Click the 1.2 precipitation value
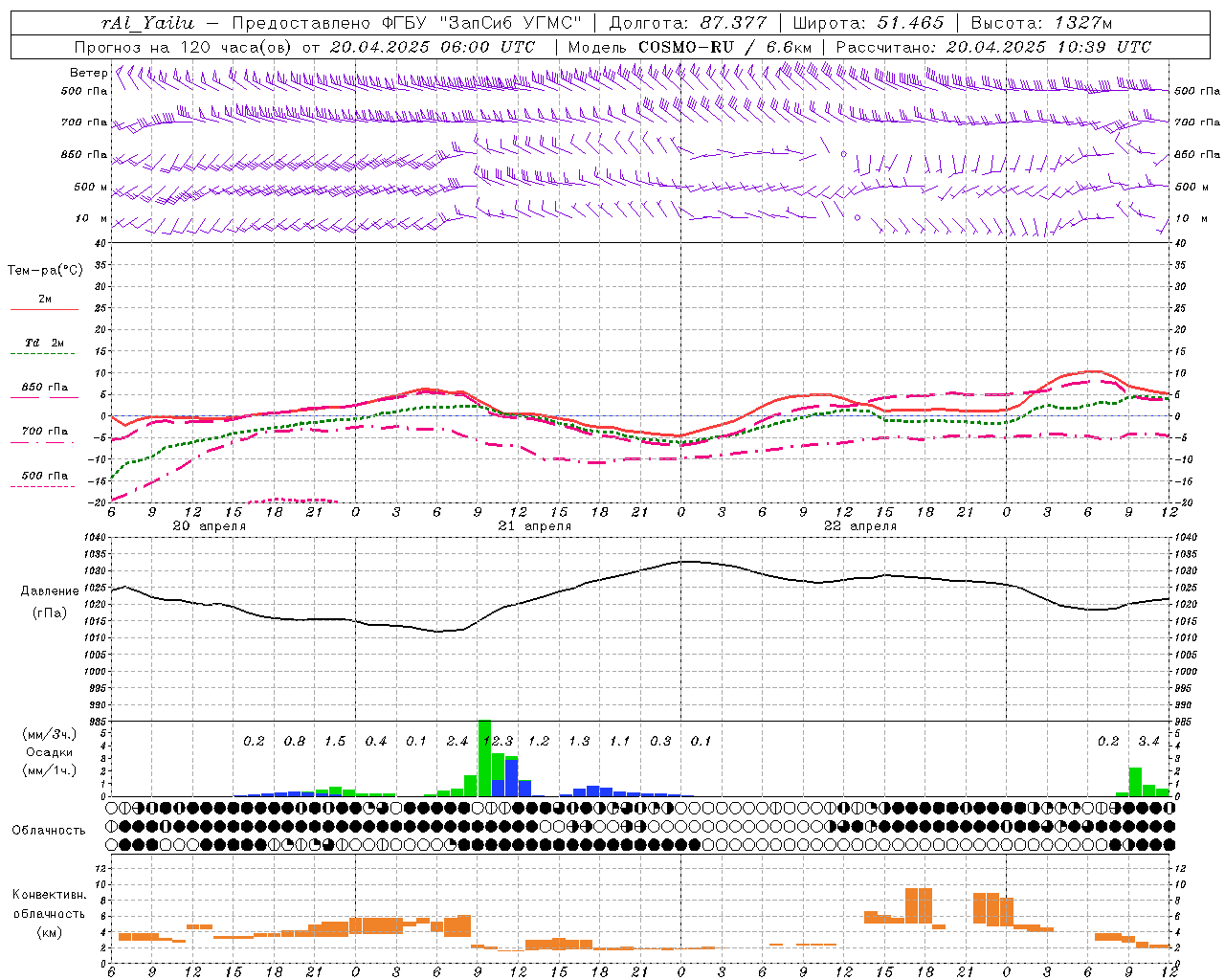This screenshot has height=980, width=1225. click(539, 742)
